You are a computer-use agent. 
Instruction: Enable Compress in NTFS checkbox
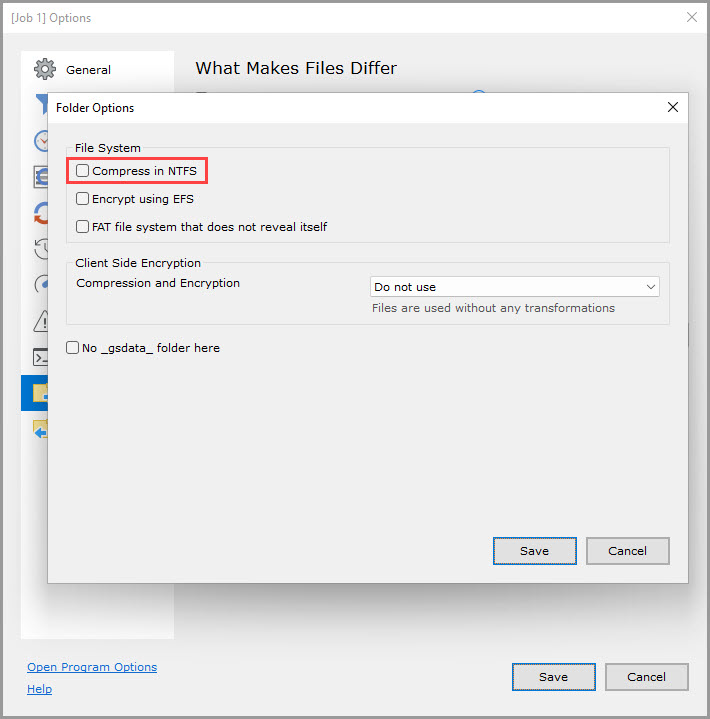[x=83, y=171]
